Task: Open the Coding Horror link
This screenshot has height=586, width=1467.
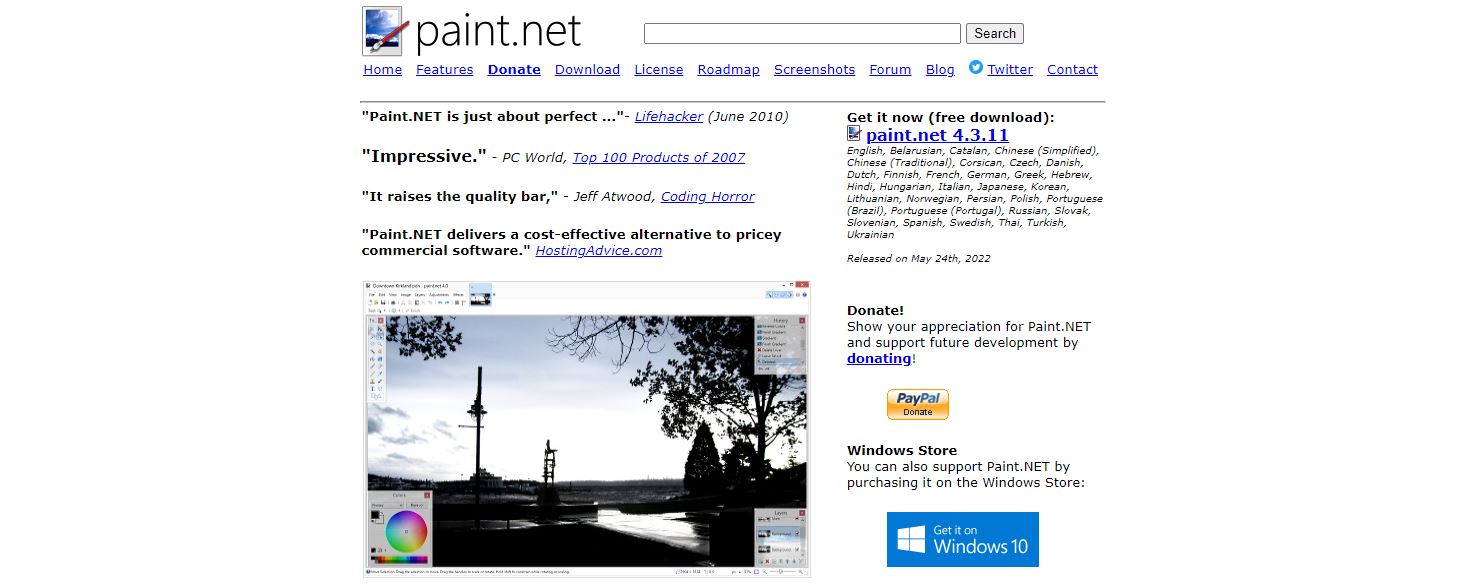Action: click(x=707, y=197)
